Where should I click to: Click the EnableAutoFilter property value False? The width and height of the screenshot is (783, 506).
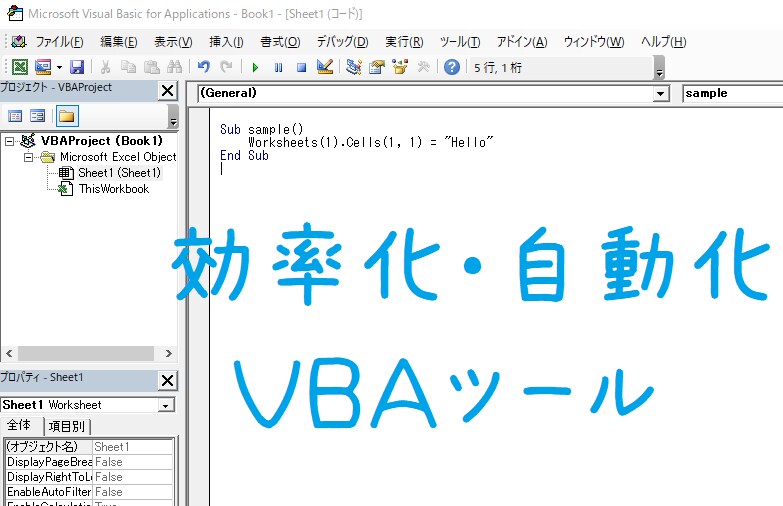point(133,492)
